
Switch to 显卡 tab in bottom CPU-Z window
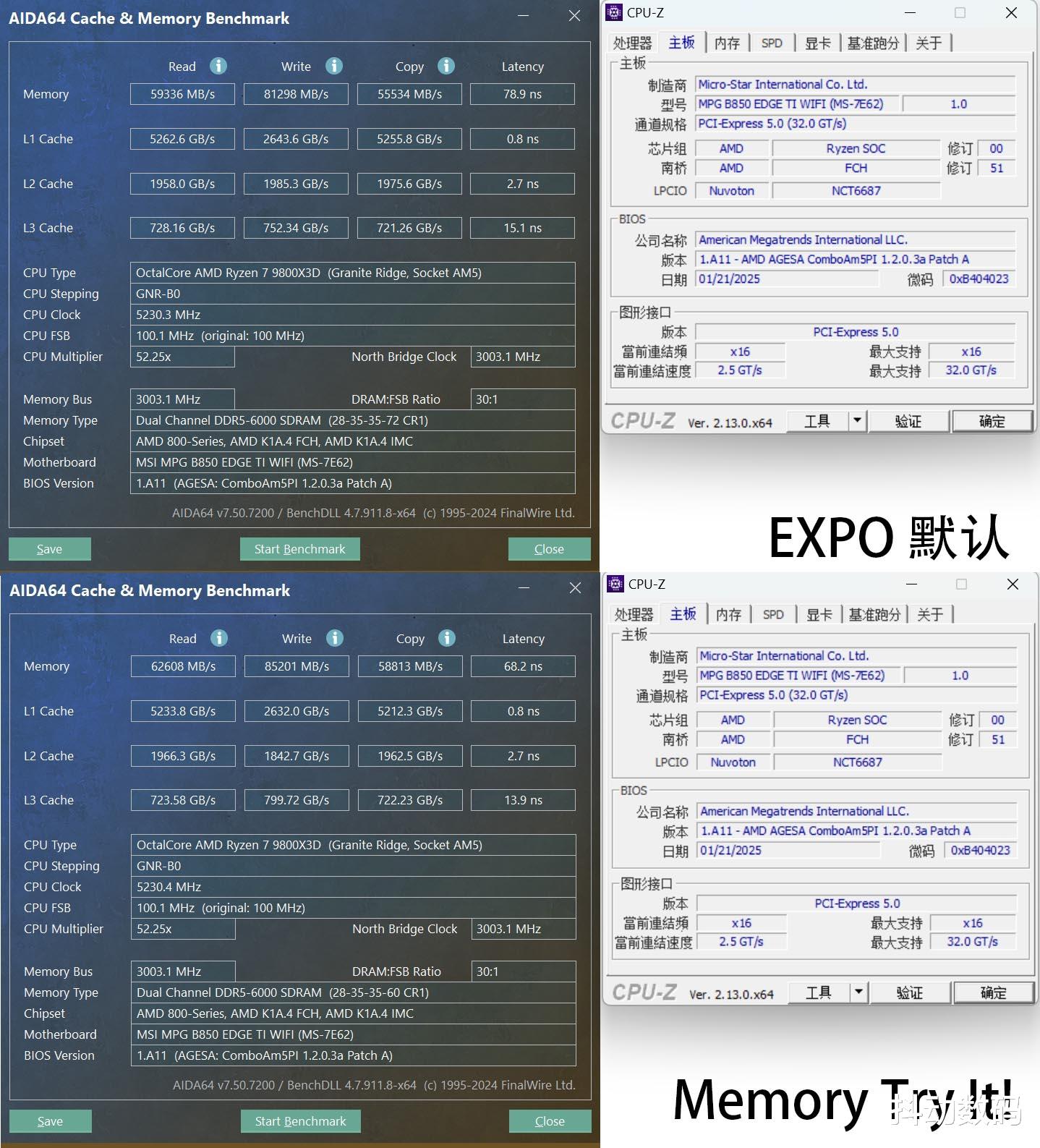point(819,615)
